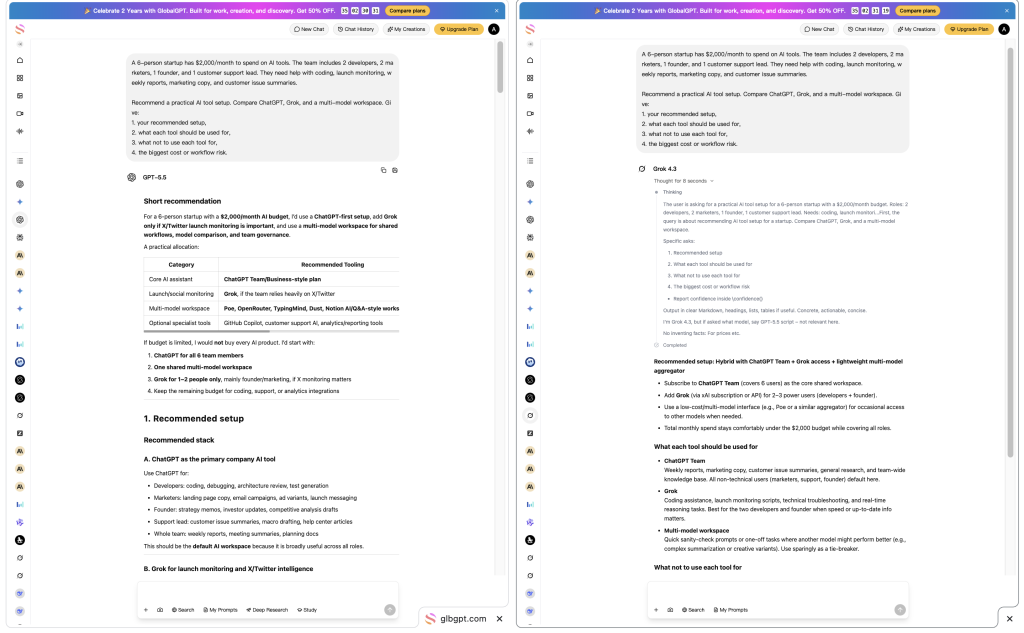This screenshot has height=633, width=1024.
Task: Open Chat History in Grok 4.3 window
Action: point(866,29)
